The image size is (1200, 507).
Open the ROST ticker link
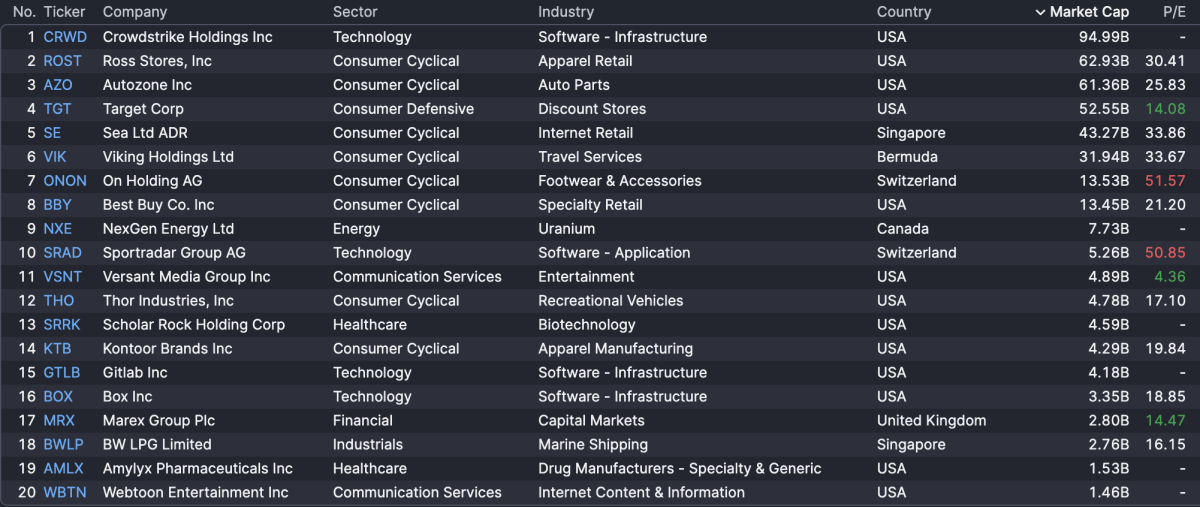pyautogui.click(x=63, y=61)
